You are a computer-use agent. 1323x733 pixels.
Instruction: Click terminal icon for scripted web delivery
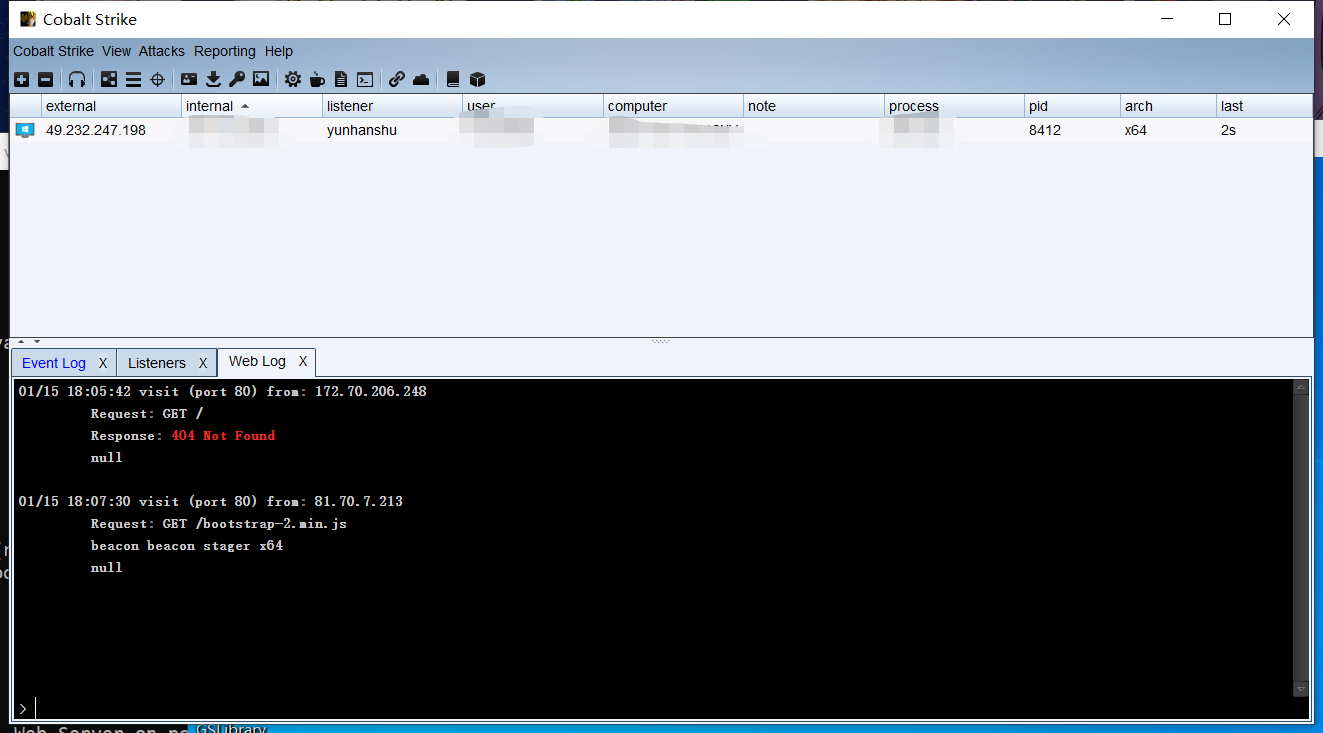click(366, 79)
